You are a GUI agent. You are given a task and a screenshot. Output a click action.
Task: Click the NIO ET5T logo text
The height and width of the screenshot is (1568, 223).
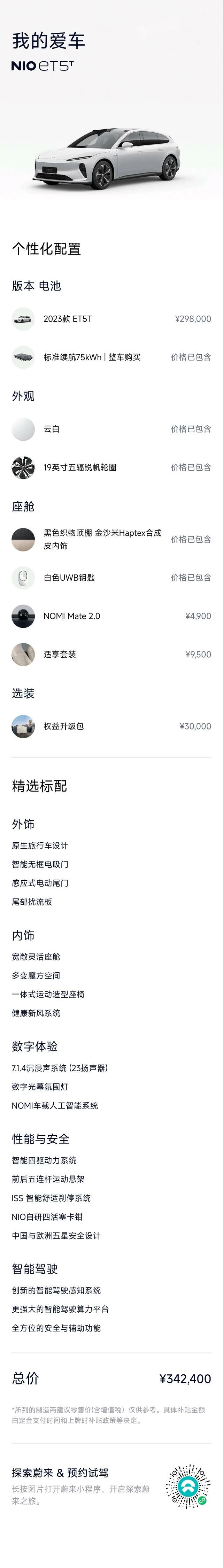42,65
